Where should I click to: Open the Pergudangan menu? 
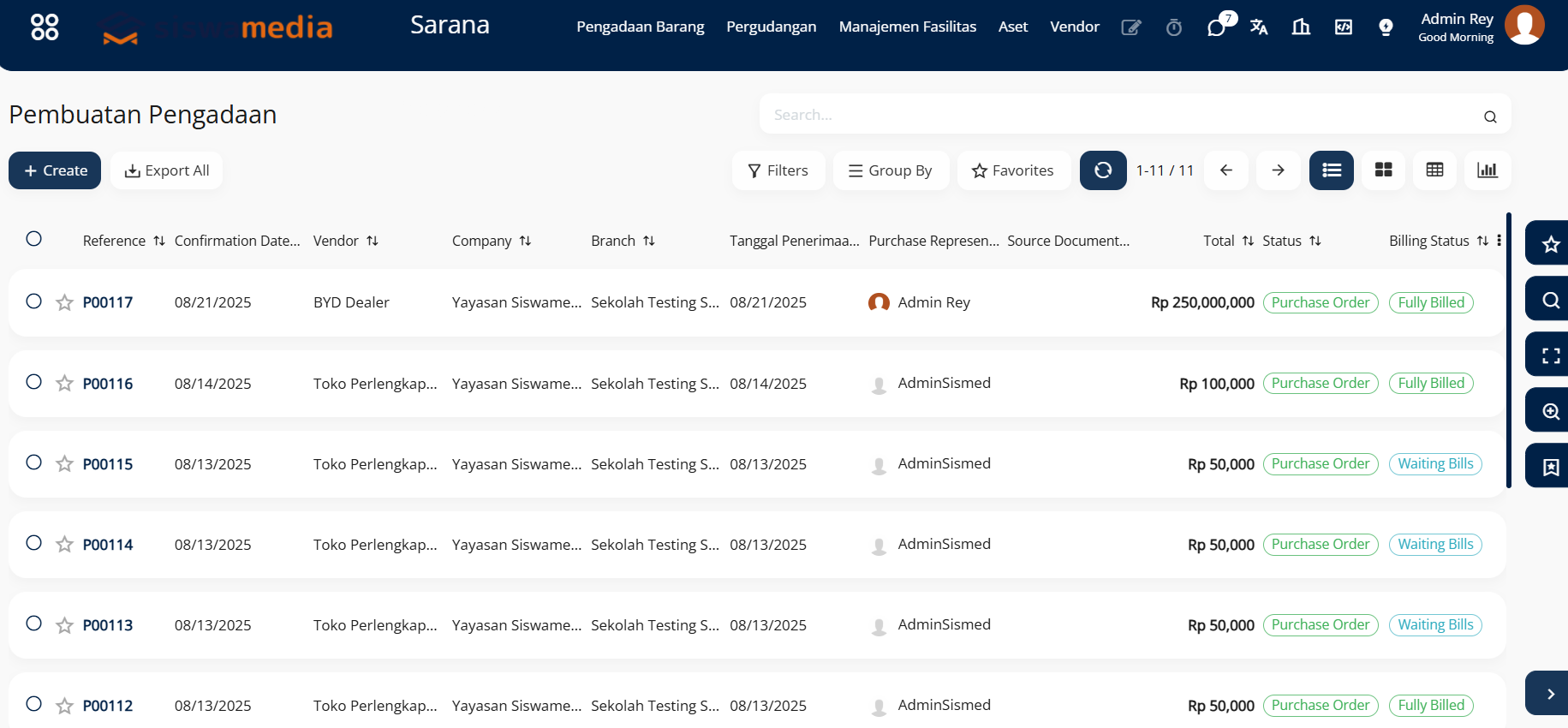coord(771,27)
